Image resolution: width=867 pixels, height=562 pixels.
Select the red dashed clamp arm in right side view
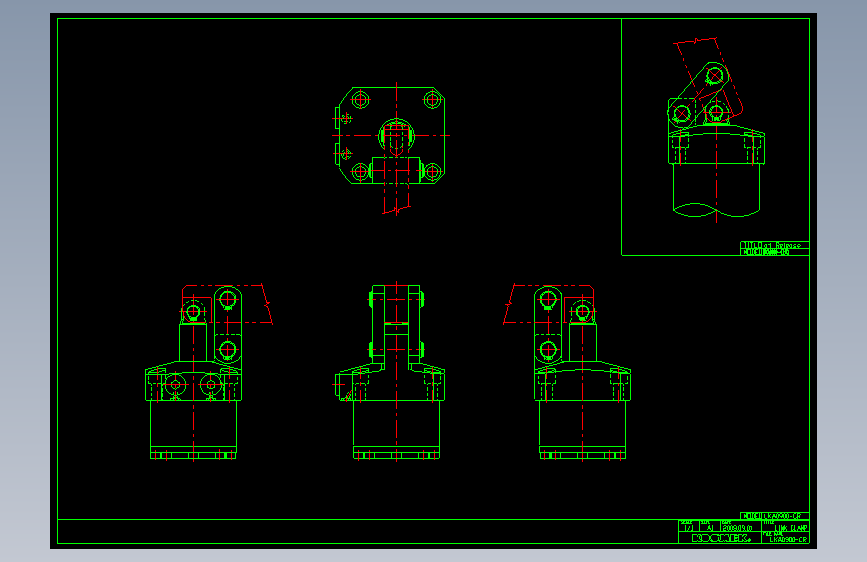548,304
